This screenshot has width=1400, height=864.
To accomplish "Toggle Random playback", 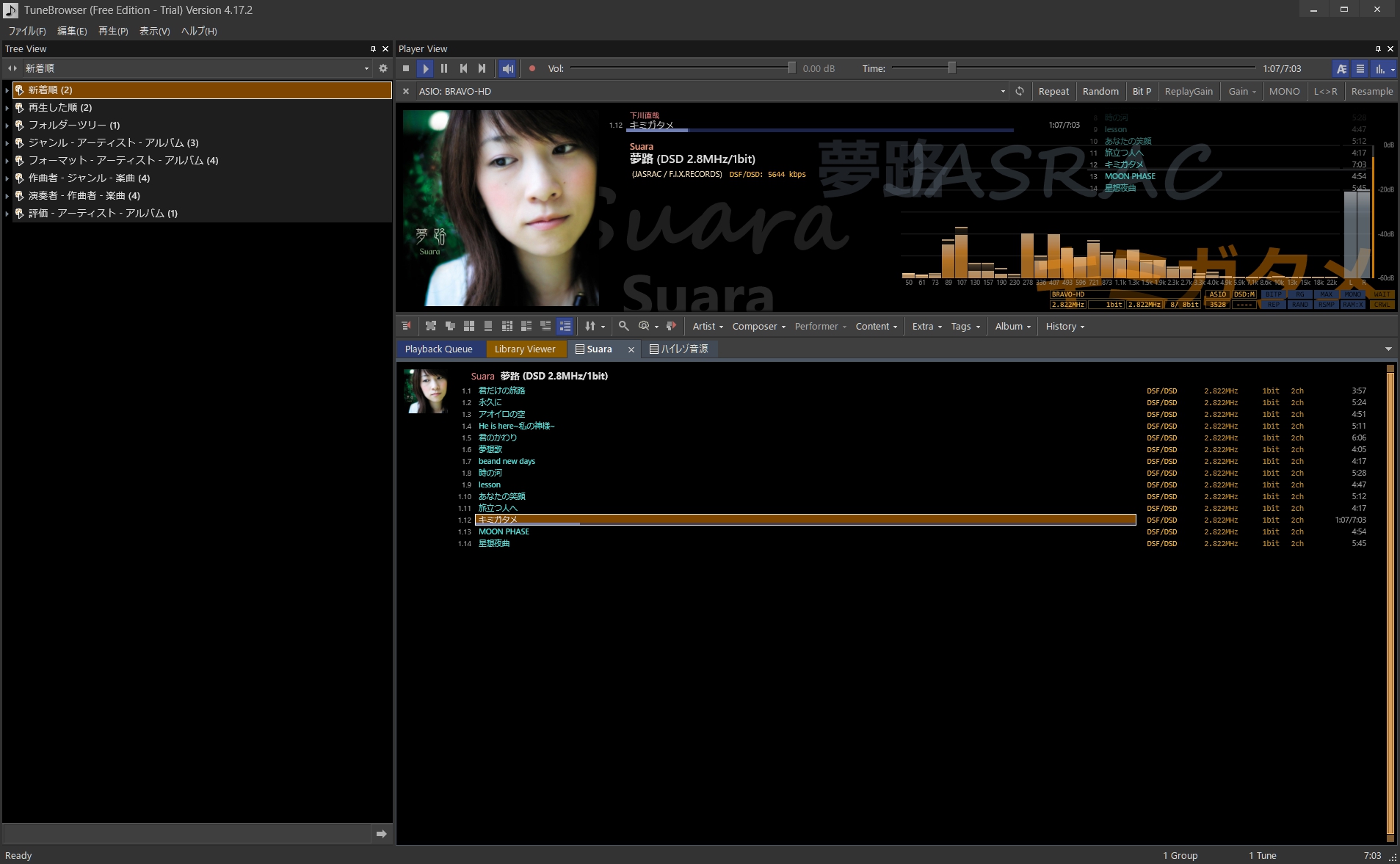I will coord(1100,91).
